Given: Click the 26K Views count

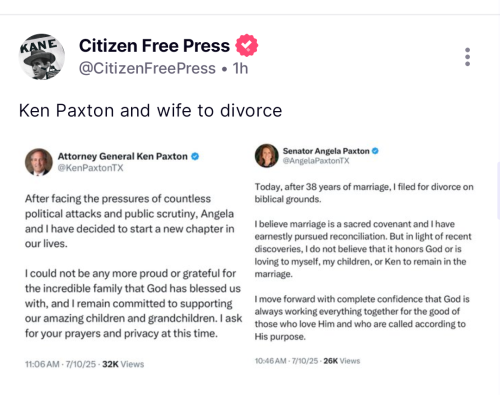Looking at the screenshot, I should 342,361.
